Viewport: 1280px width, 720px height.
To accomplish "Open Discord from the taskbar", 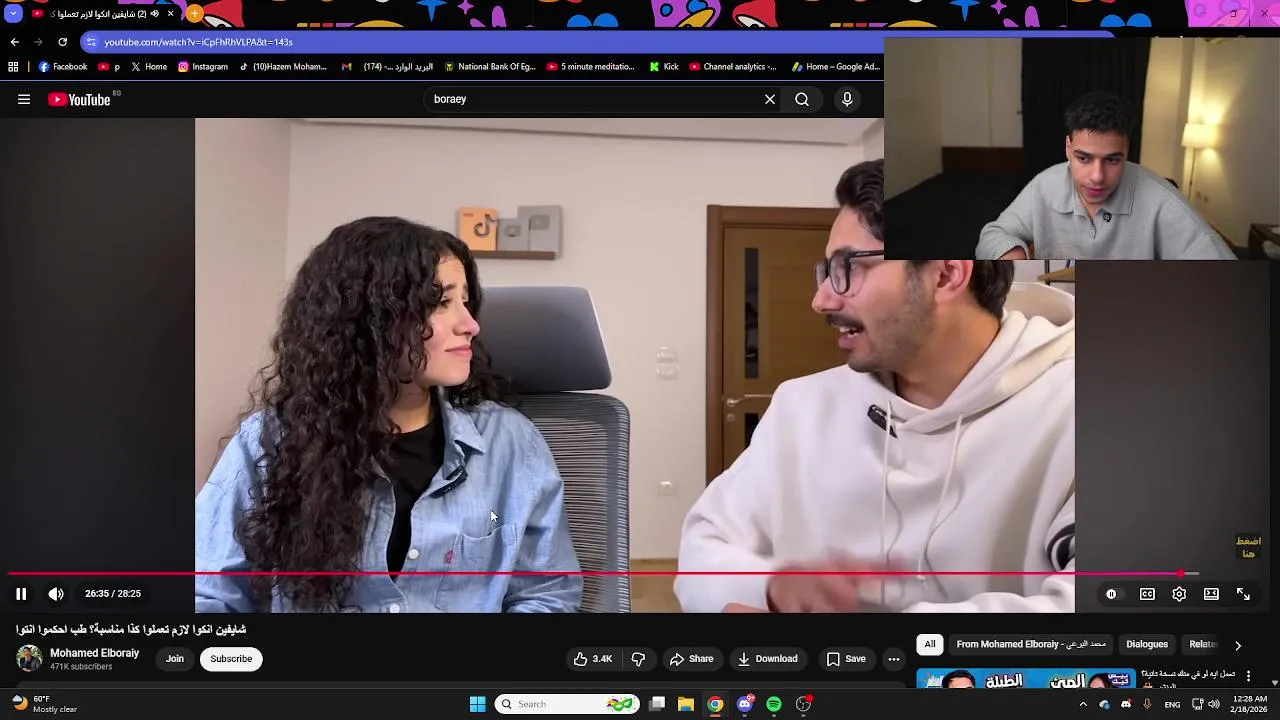I will [x=744, y=704].
